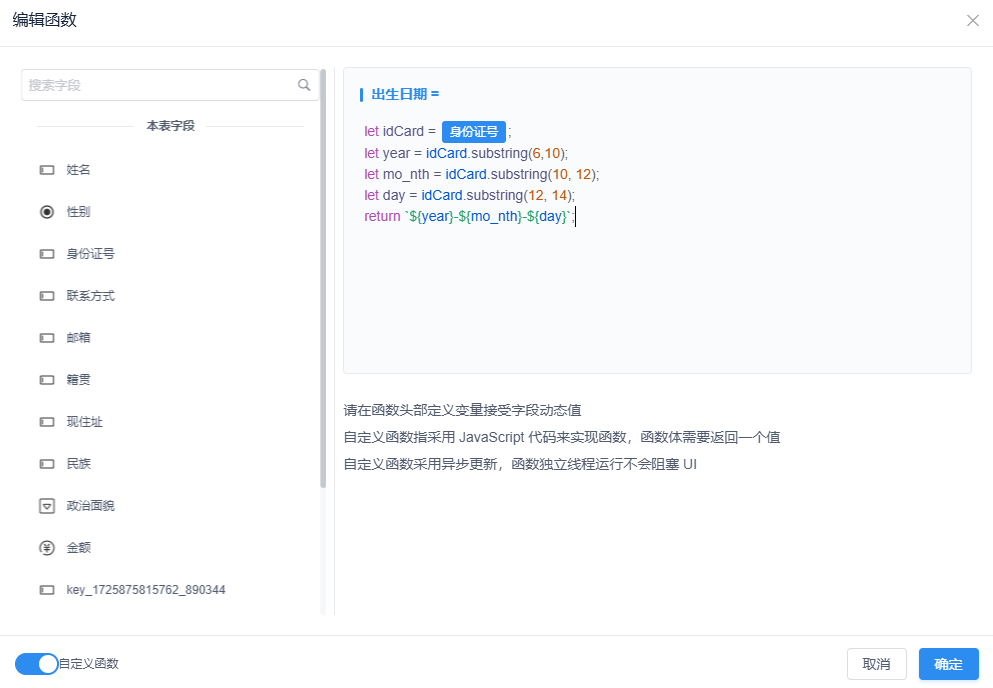The image size is (993, 688).
Task: Click the search magnifier icon in field search
Action: [x=304, y=85]
